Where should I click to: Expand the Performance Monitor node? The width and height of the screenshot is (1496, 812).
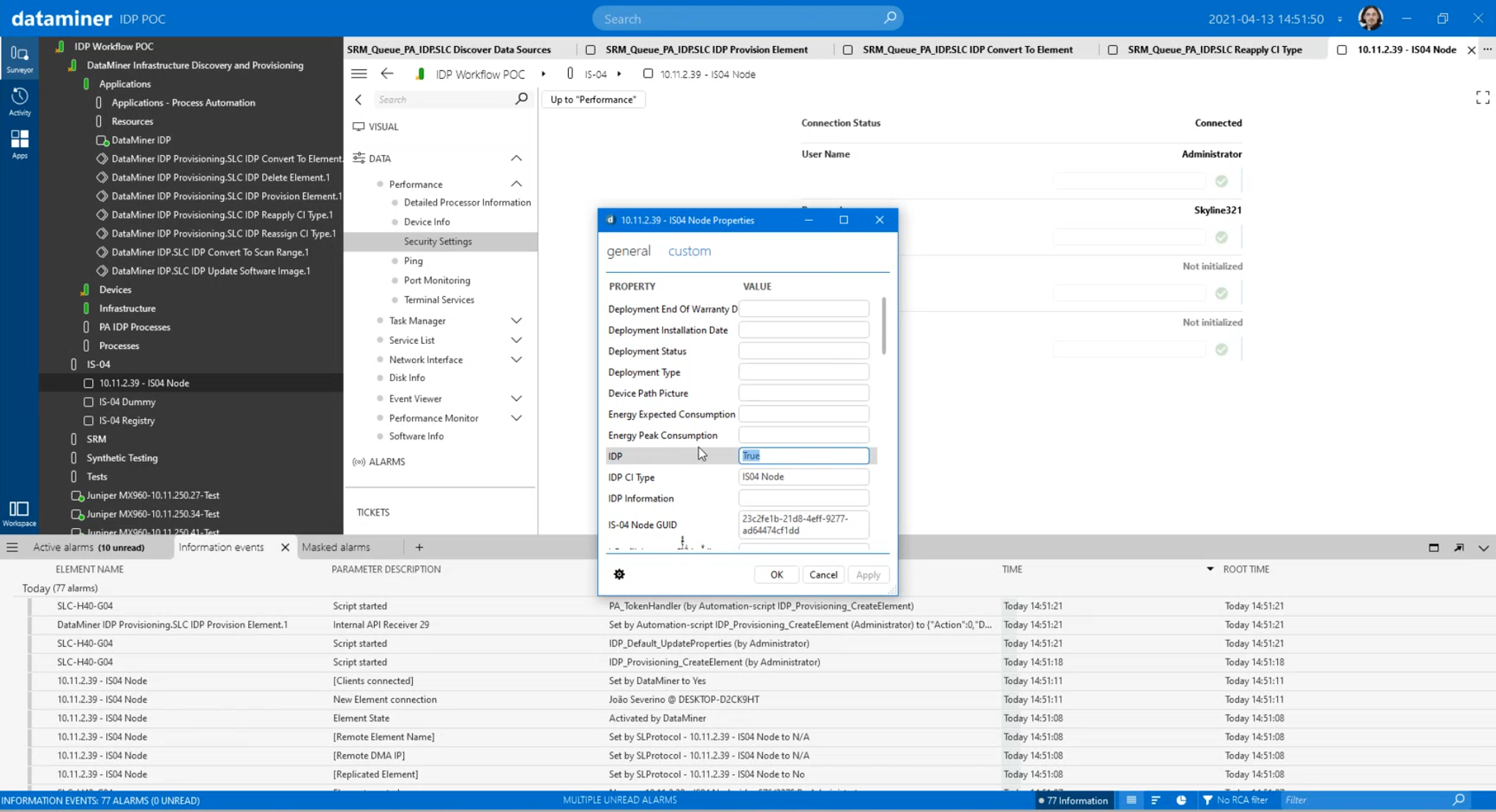click(517, 418)
